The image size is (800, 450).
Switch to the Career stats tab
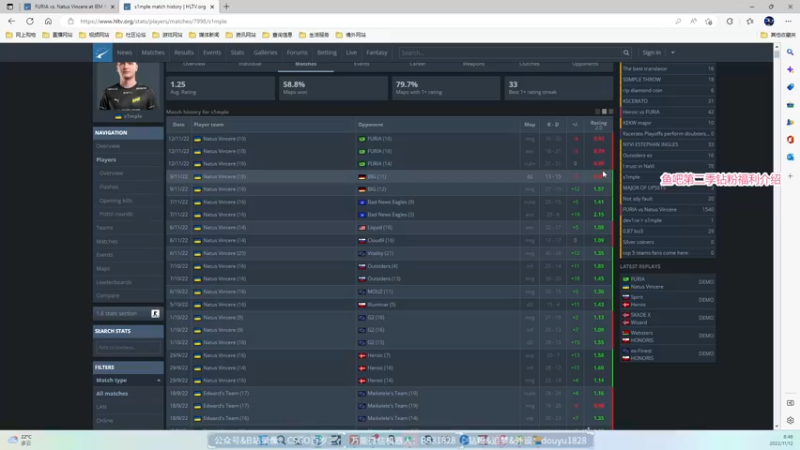click(417, 64)
